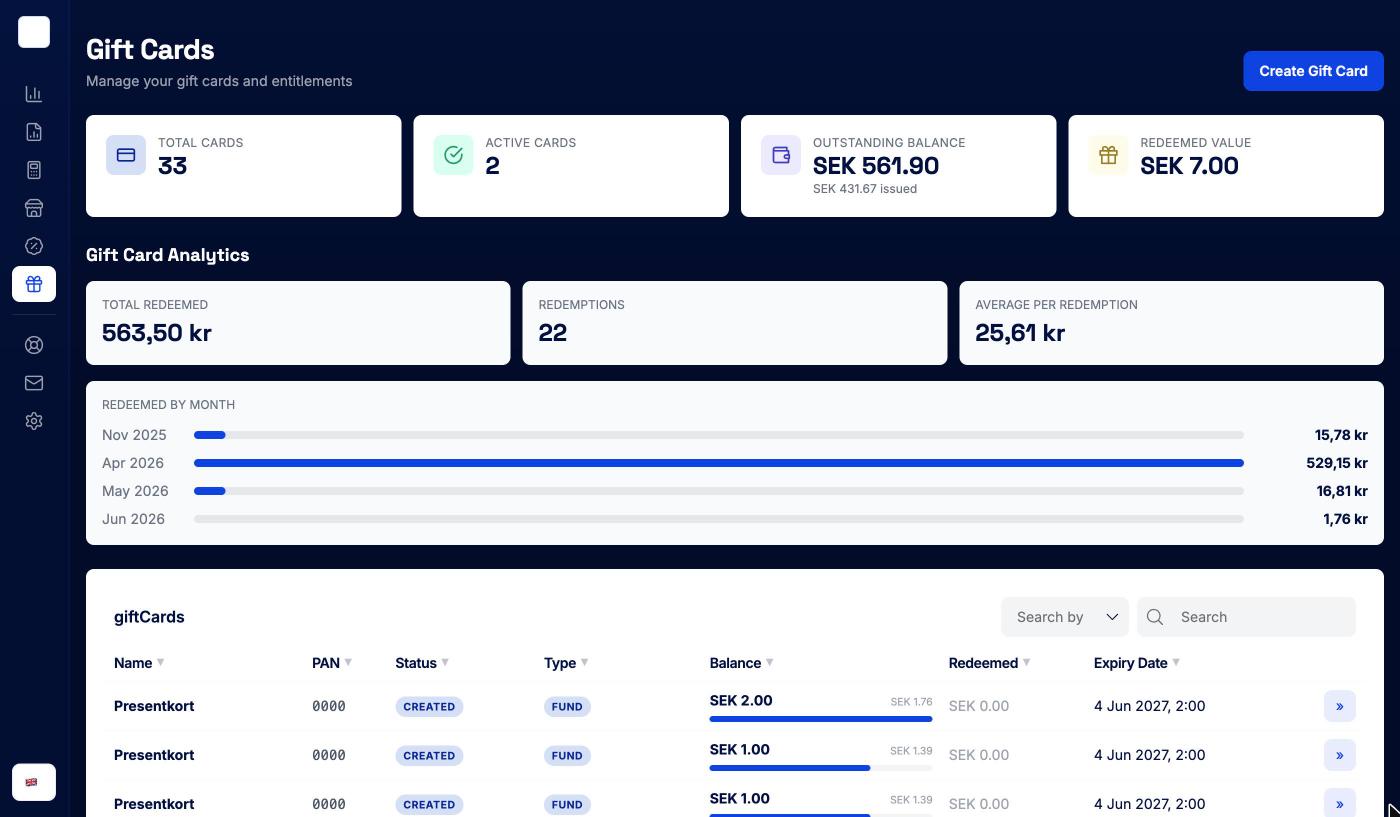
Task: Open details arrow for third Presentkort row
Action: [1339, 803]
